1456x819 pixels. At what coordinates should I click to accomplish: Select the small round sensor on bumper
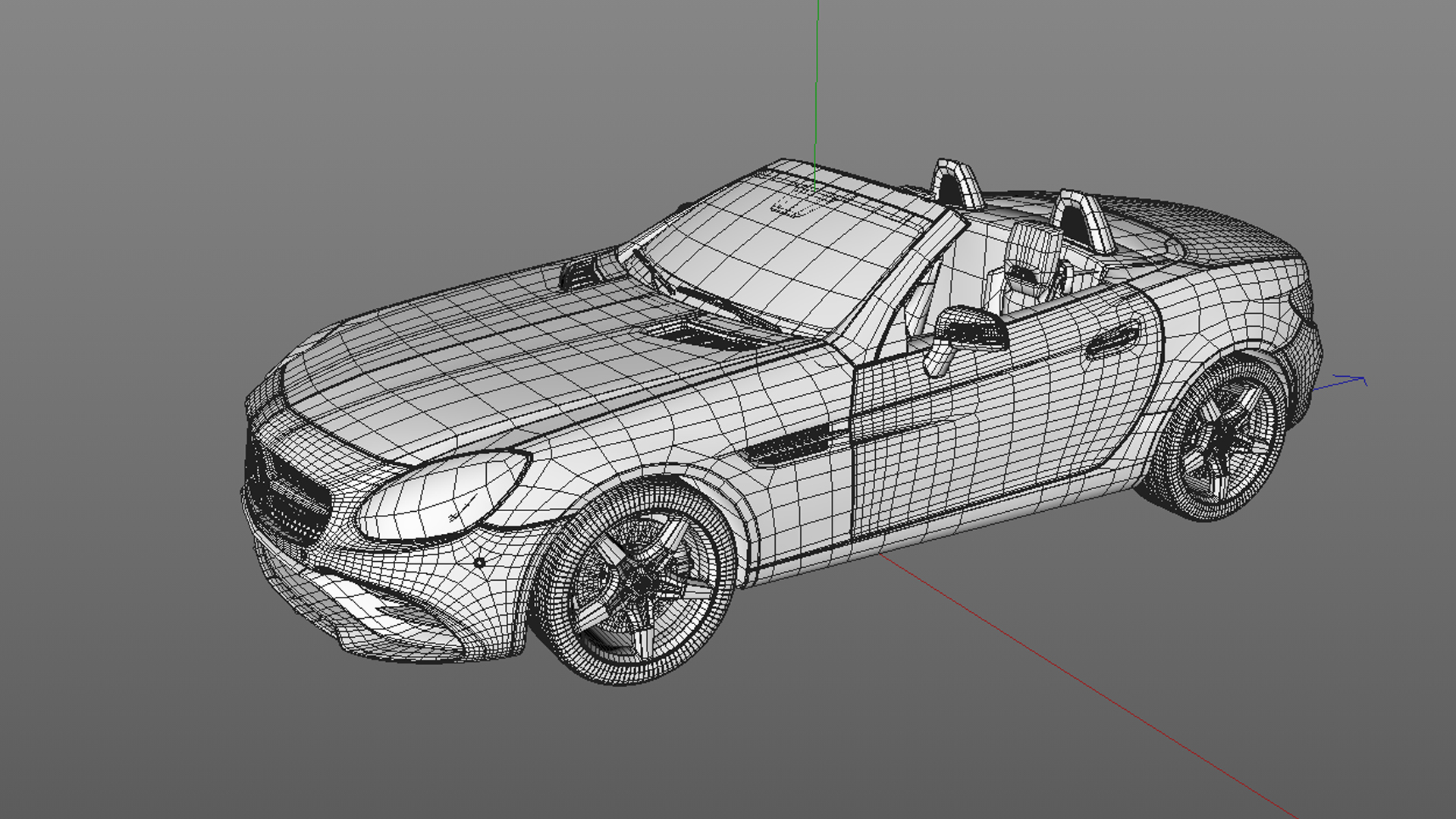(479, 563)
